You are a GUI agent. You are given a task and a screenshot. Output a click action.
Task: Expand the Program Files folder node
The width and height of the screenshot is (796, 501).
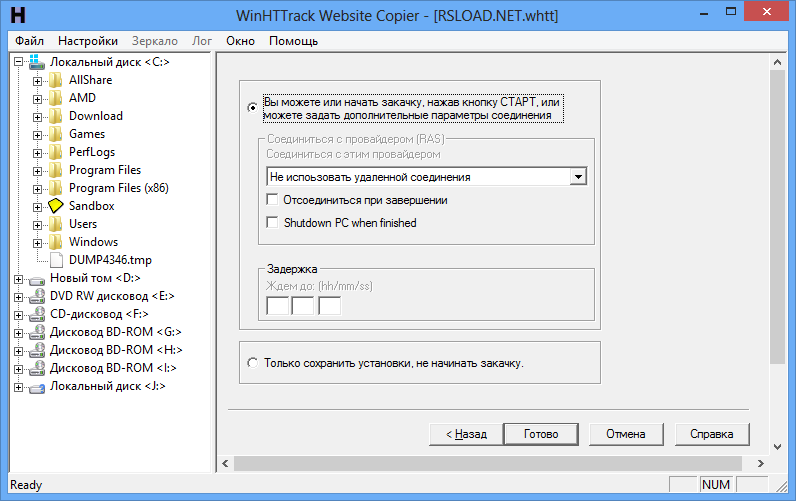(37, 171)
